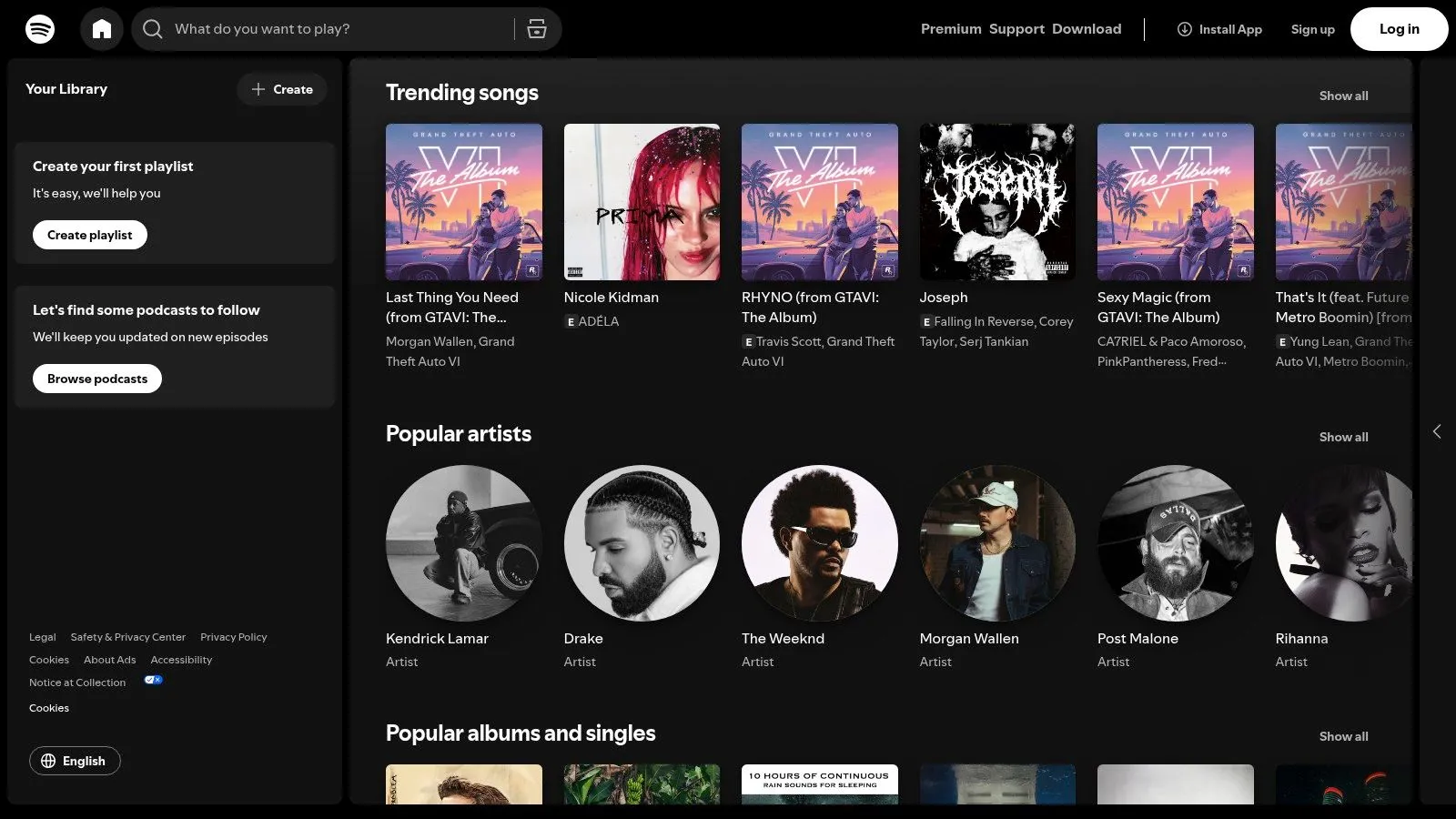Open the lower Cookies link above the English button
This screenshot has width=1456, height=819.
[x=49, y=708]
